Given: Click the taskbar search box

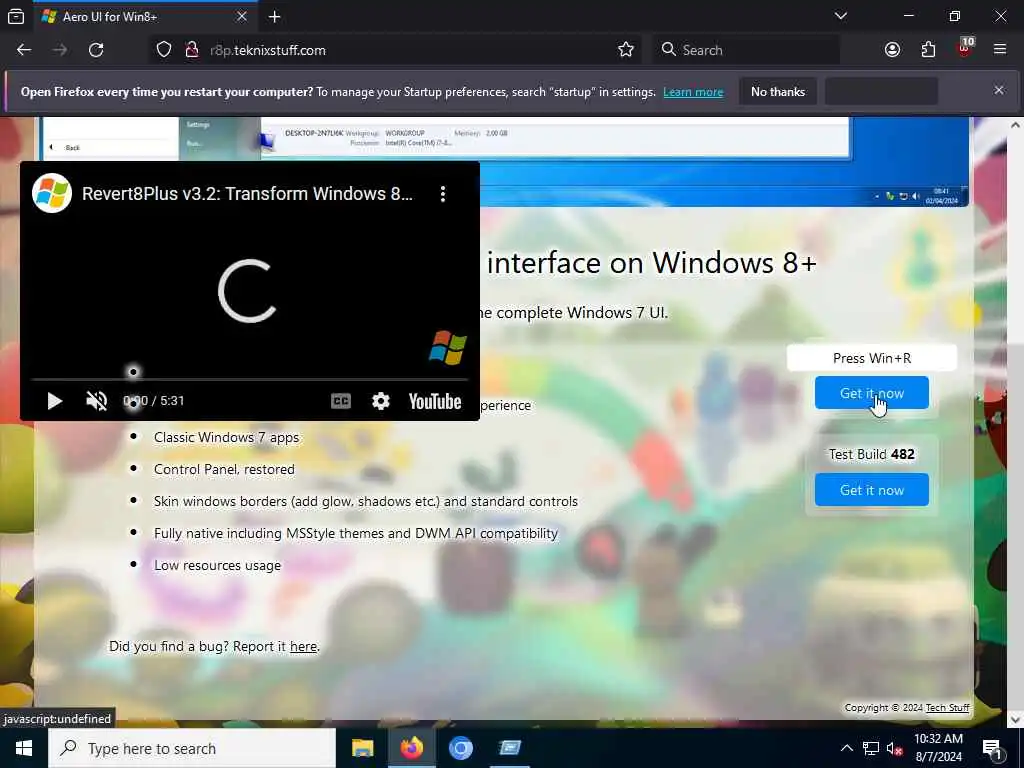Looking at the screenshot, I should click(x=192, y=748).
